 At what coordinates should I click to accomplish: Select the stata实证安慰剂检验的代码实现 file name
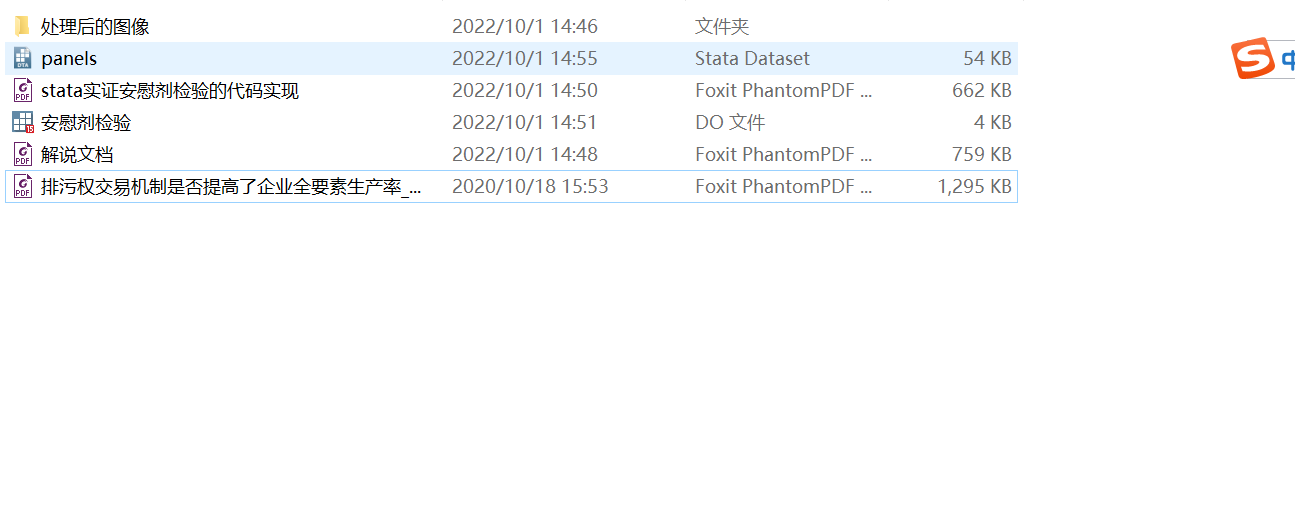(170, 91)
